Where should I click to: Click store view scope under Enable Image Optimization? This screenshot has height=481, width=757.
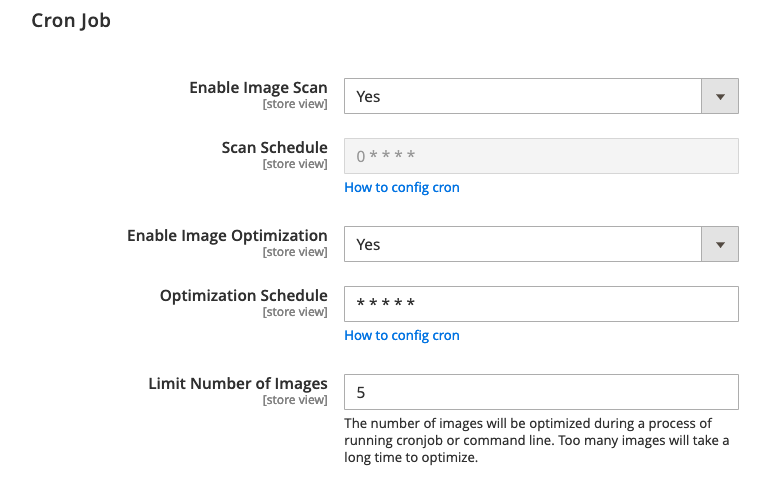[x=295, y=252]
